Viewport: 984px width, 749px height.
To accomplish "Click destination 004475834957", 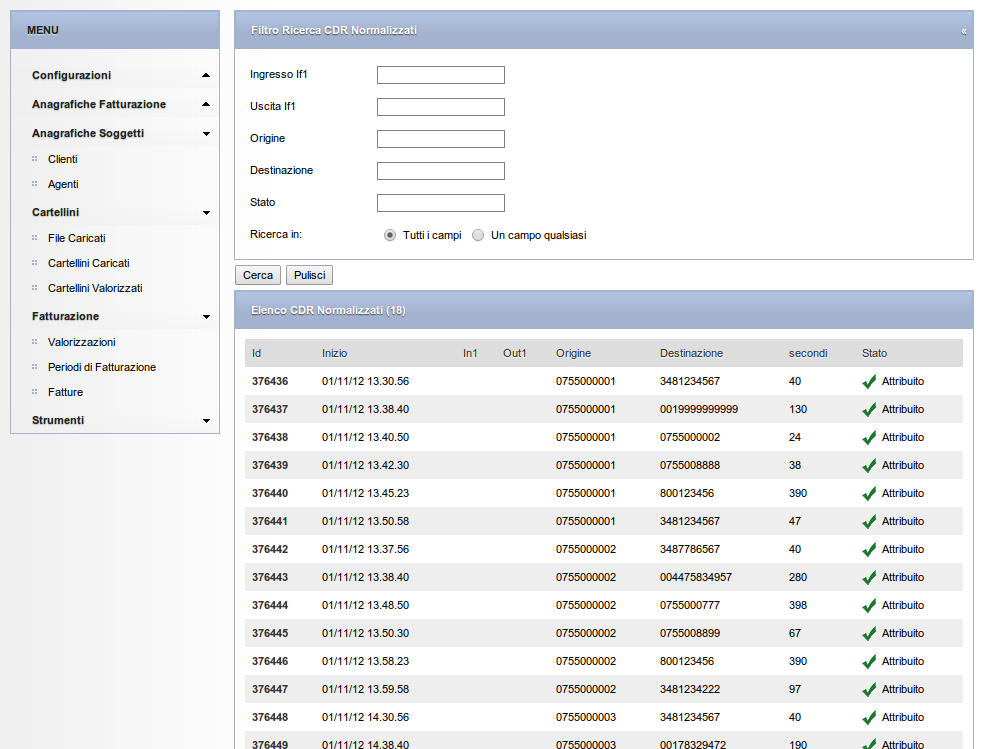I will [x=696, y=578].
